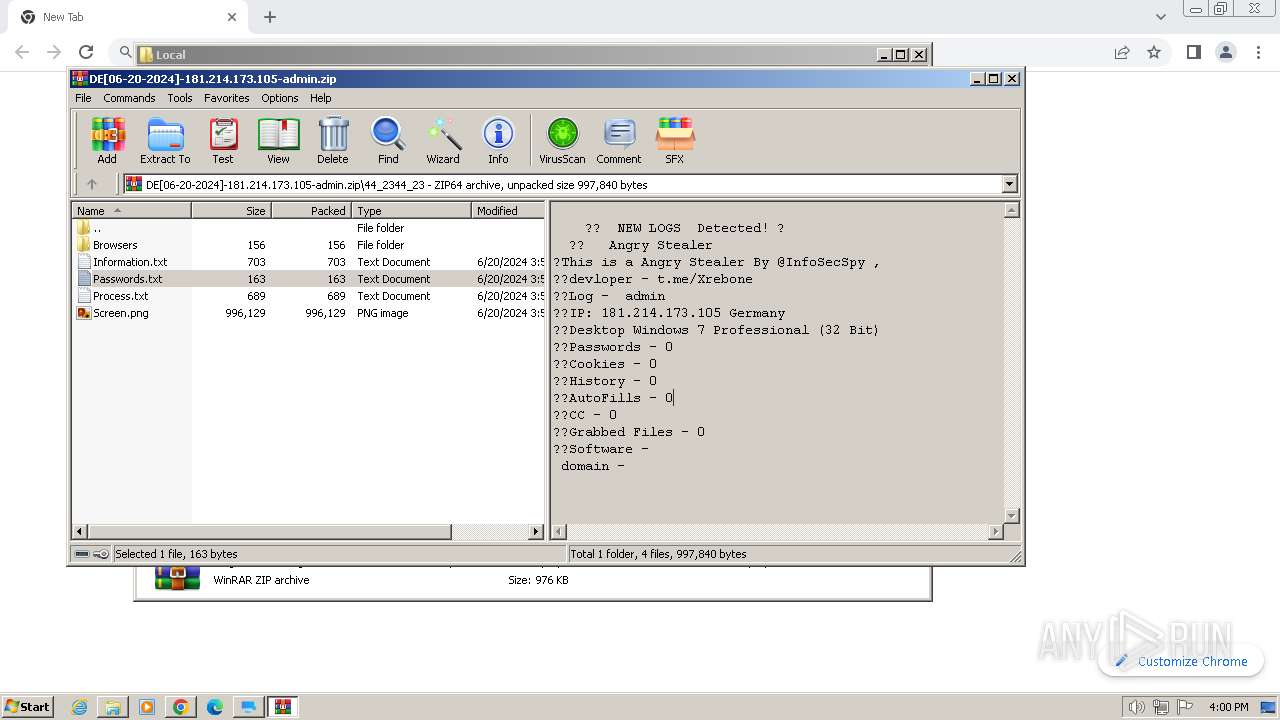Sort by Modified column header
Image resolution: width=1280 pixels, height=720 pixels.
click(x=508, y=210)
